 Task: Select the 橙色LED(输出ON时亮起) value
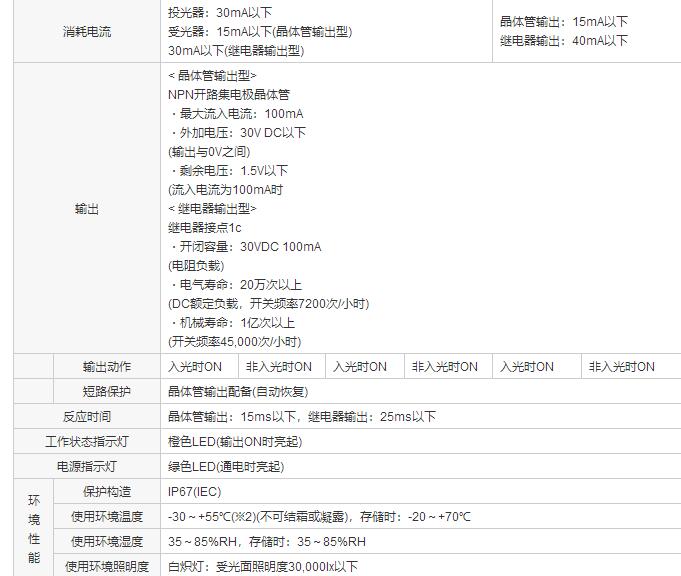235,442
